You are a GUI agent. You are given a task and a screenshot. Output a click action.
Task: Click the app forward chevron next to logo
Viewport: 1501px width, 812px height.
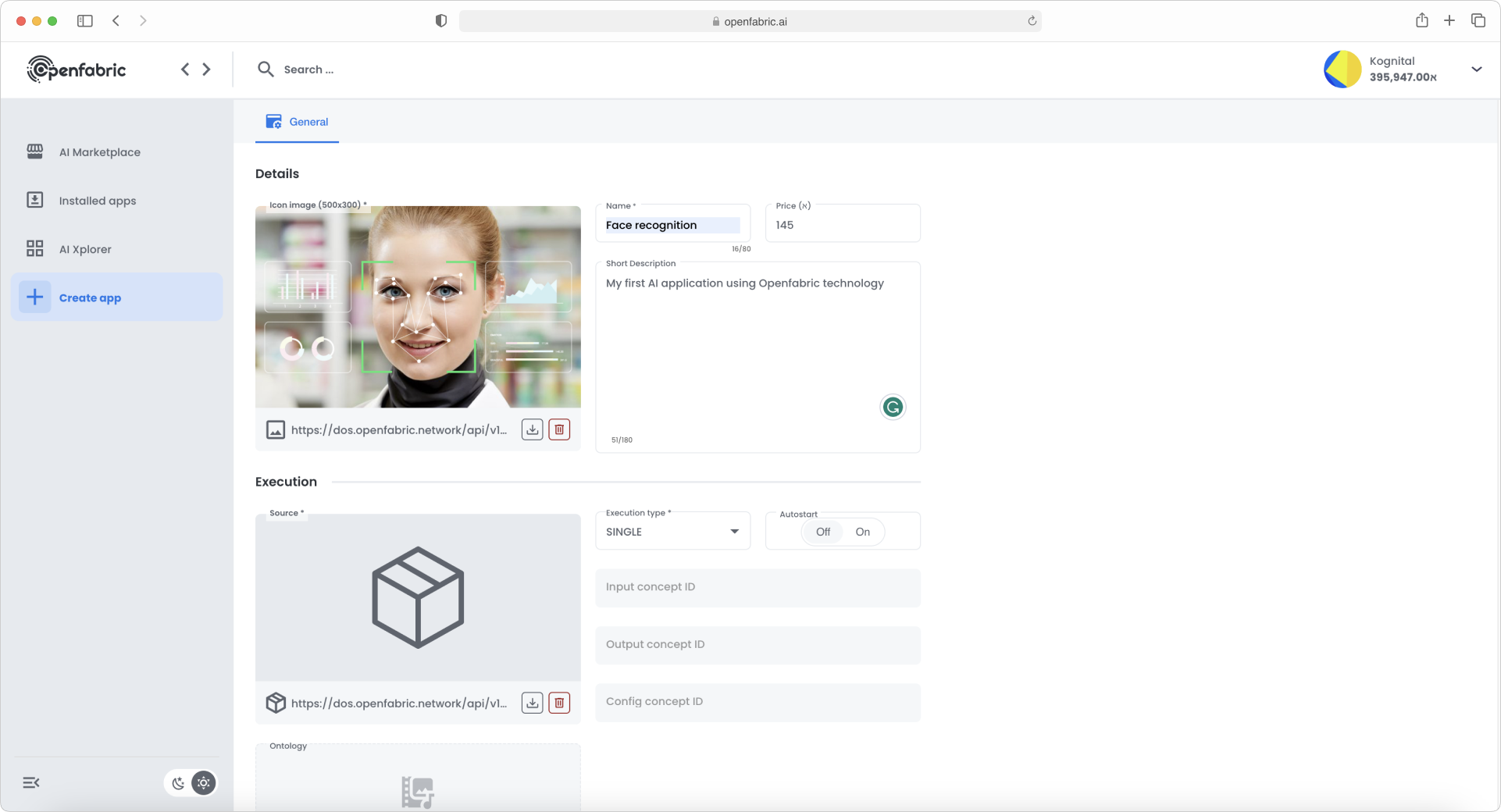click(x=206, y=69)
